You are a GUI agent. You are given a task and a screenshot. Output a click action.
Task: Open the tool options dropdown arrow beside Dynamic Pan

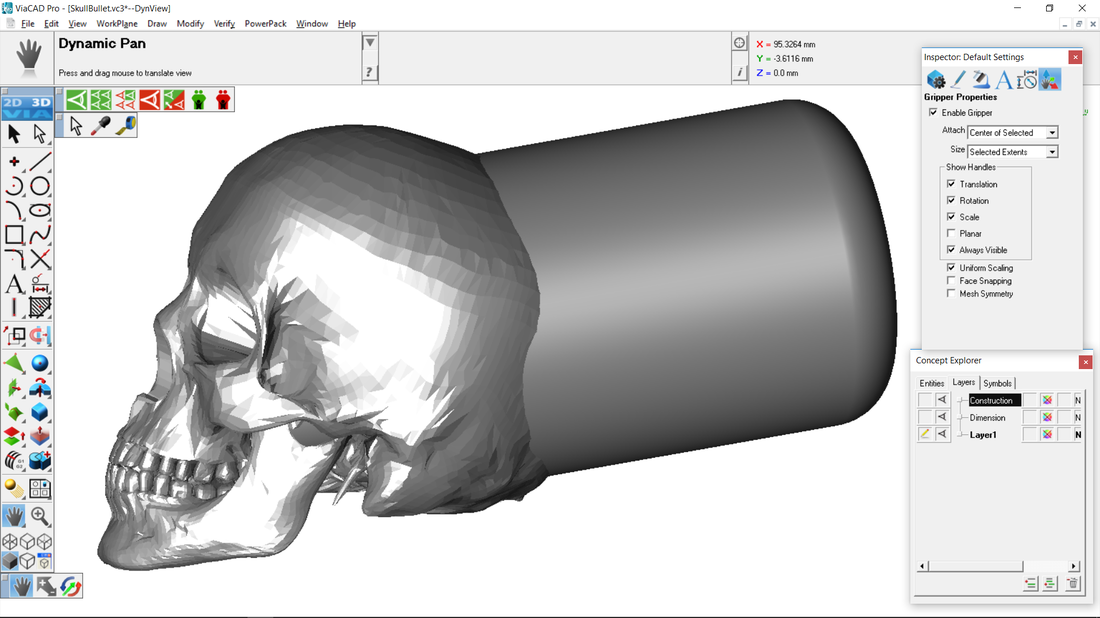point(370,43)
